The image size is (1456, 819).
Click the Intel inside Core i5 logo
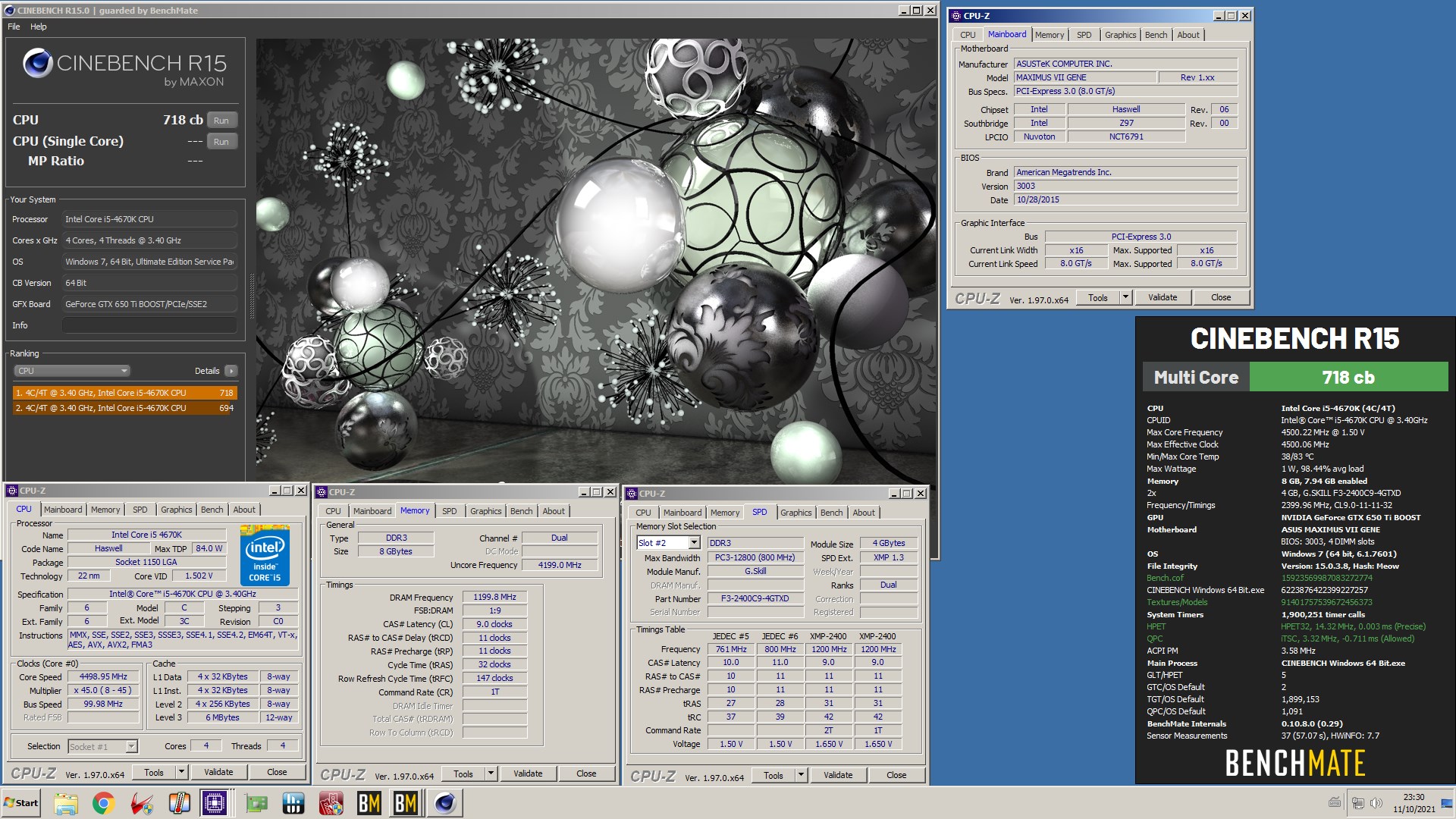(x=265, y=554)
